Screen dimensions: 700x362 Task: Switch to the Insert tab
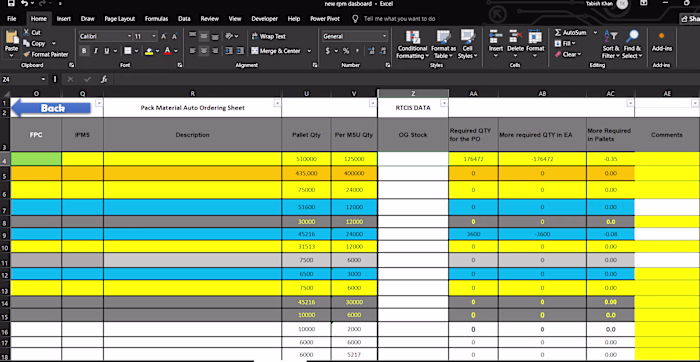click(x=64, y=19)
